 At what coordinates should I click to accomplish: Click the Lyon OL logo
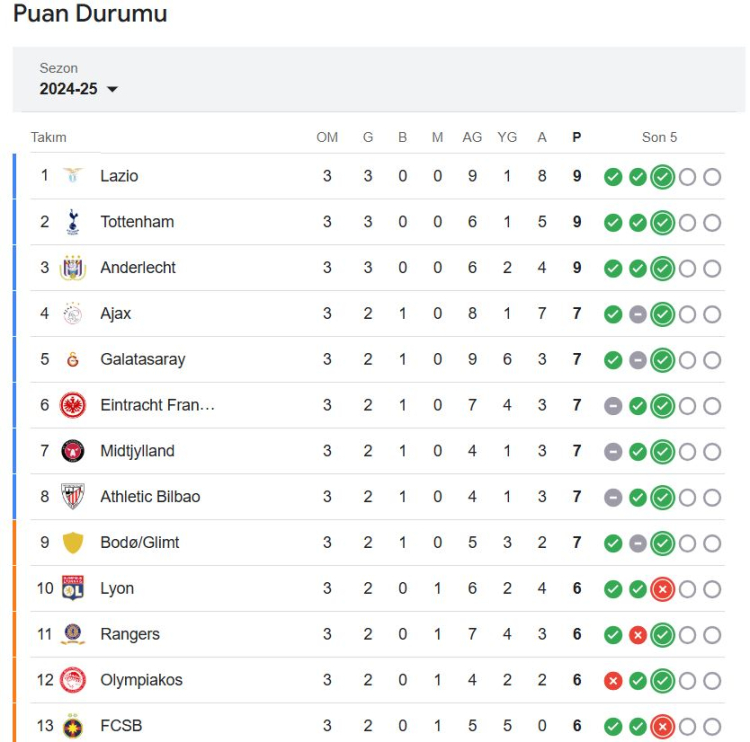tap(73, 588)
